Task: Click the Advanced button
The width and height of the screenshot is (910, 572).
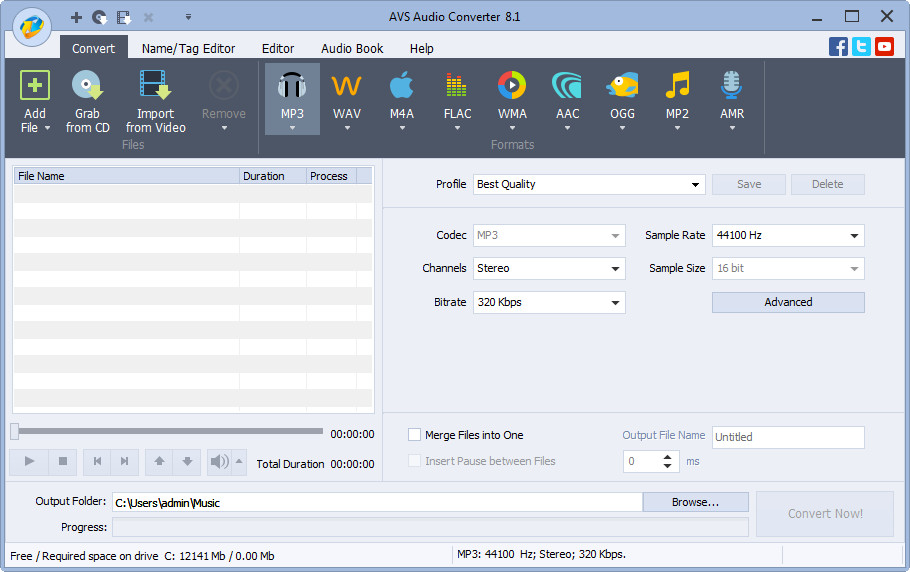Action: pos(788,302)
